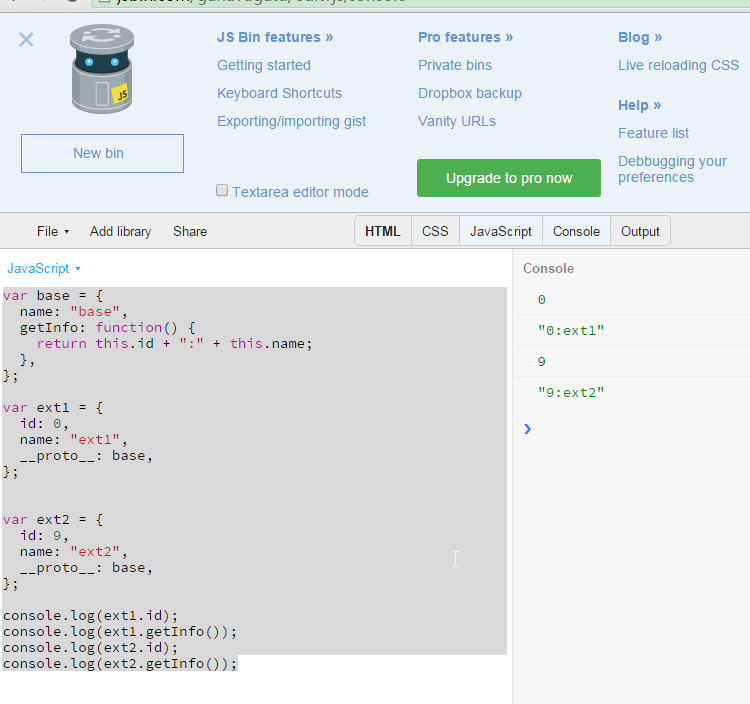Screen dimensions: 750x704
Task: Click the console input prompt arrow
Action: pyautogui.click(x=527, y=429)
